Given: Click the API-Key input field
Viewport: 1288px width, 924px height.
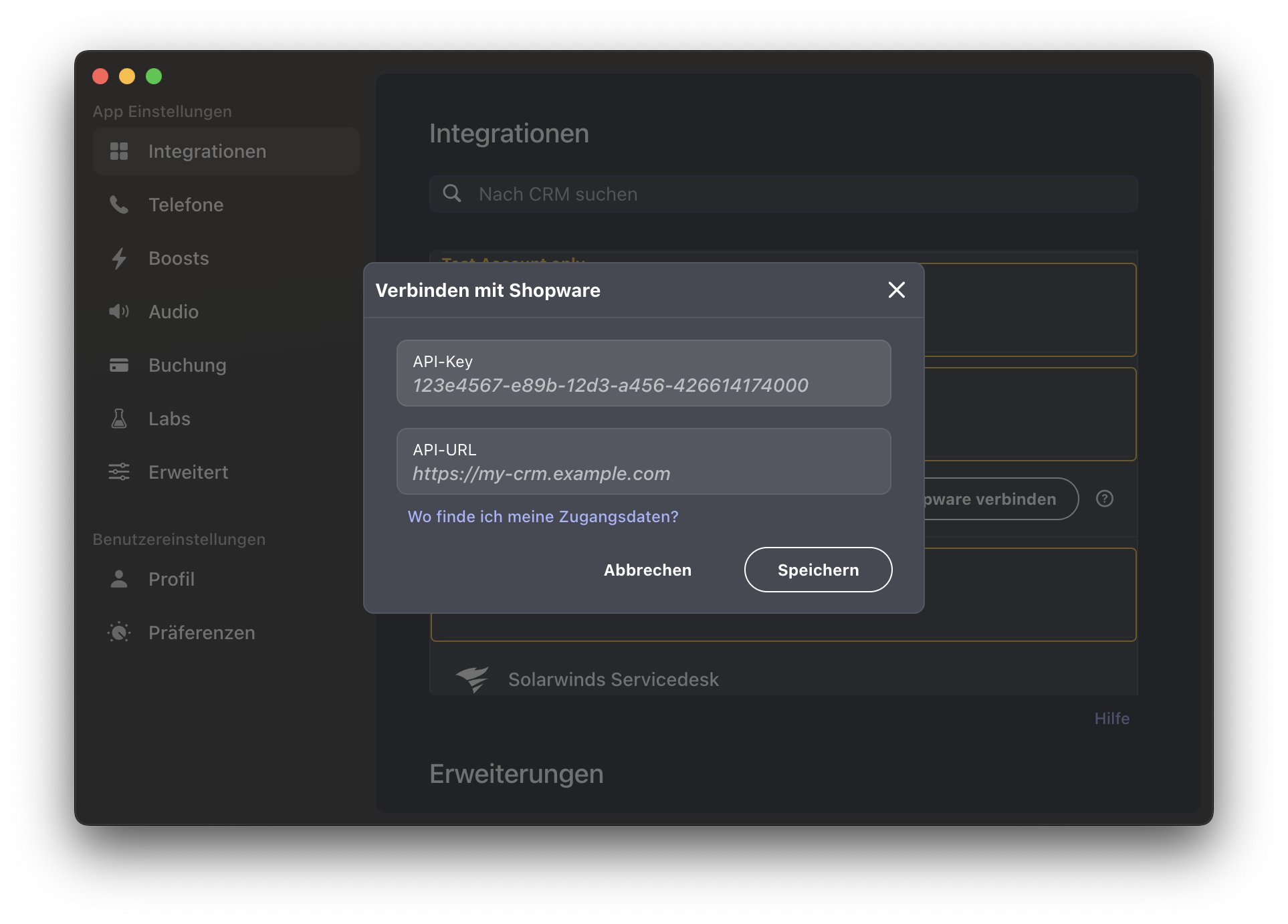Looking at the screenshot, I should [643, 373].
